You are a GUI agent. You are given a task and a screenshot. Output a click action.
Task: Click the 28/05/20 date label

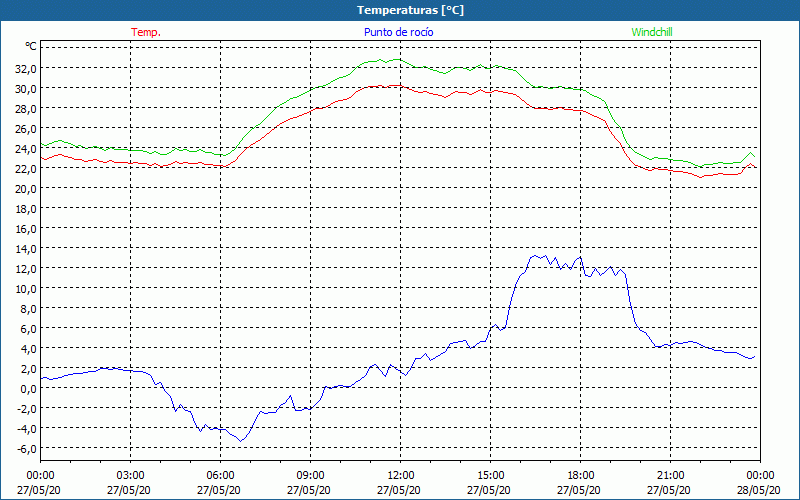[759, 490]
